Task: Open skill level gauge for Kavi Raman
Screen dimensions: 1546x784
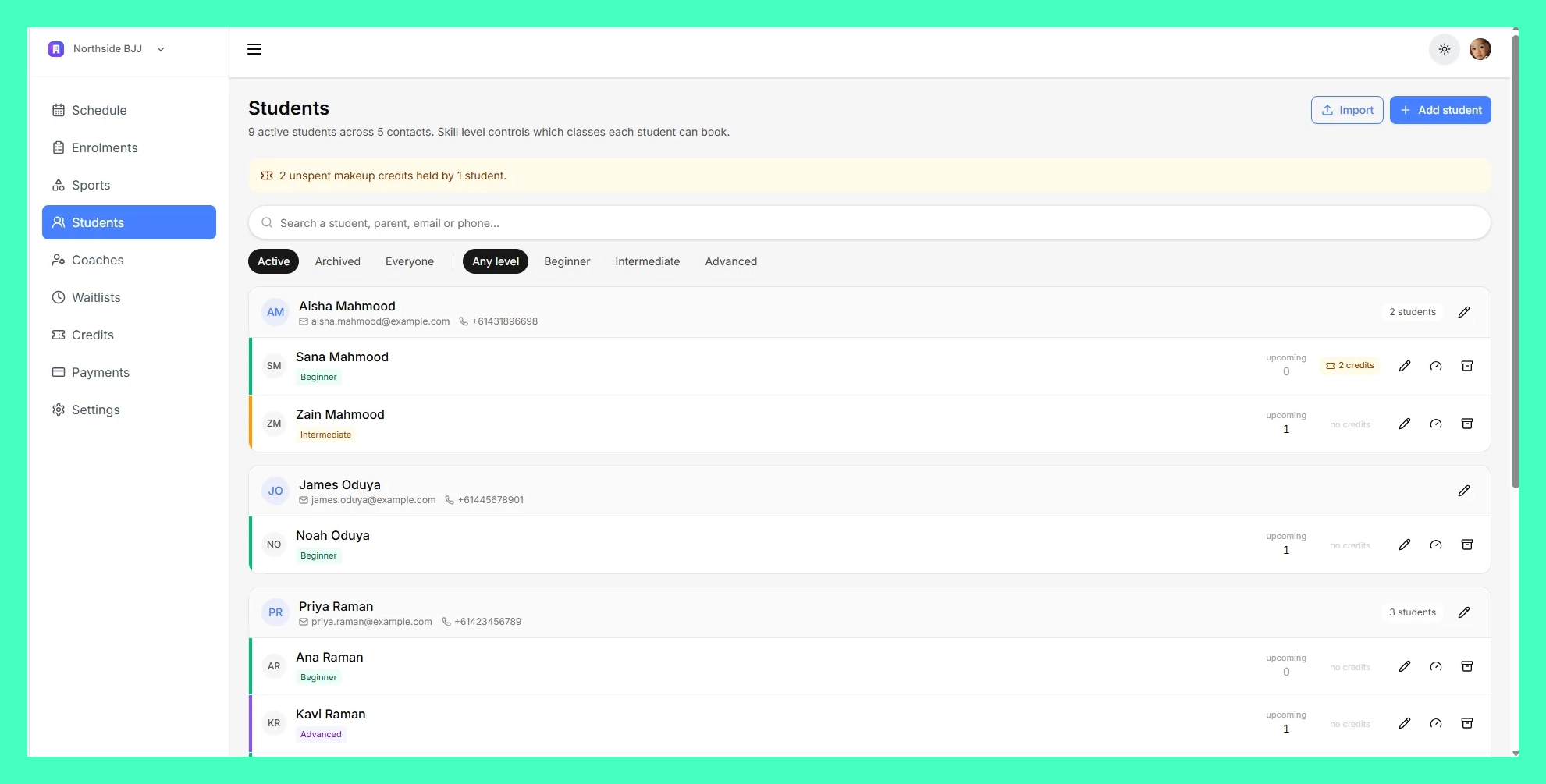Action: [1436, 723]
